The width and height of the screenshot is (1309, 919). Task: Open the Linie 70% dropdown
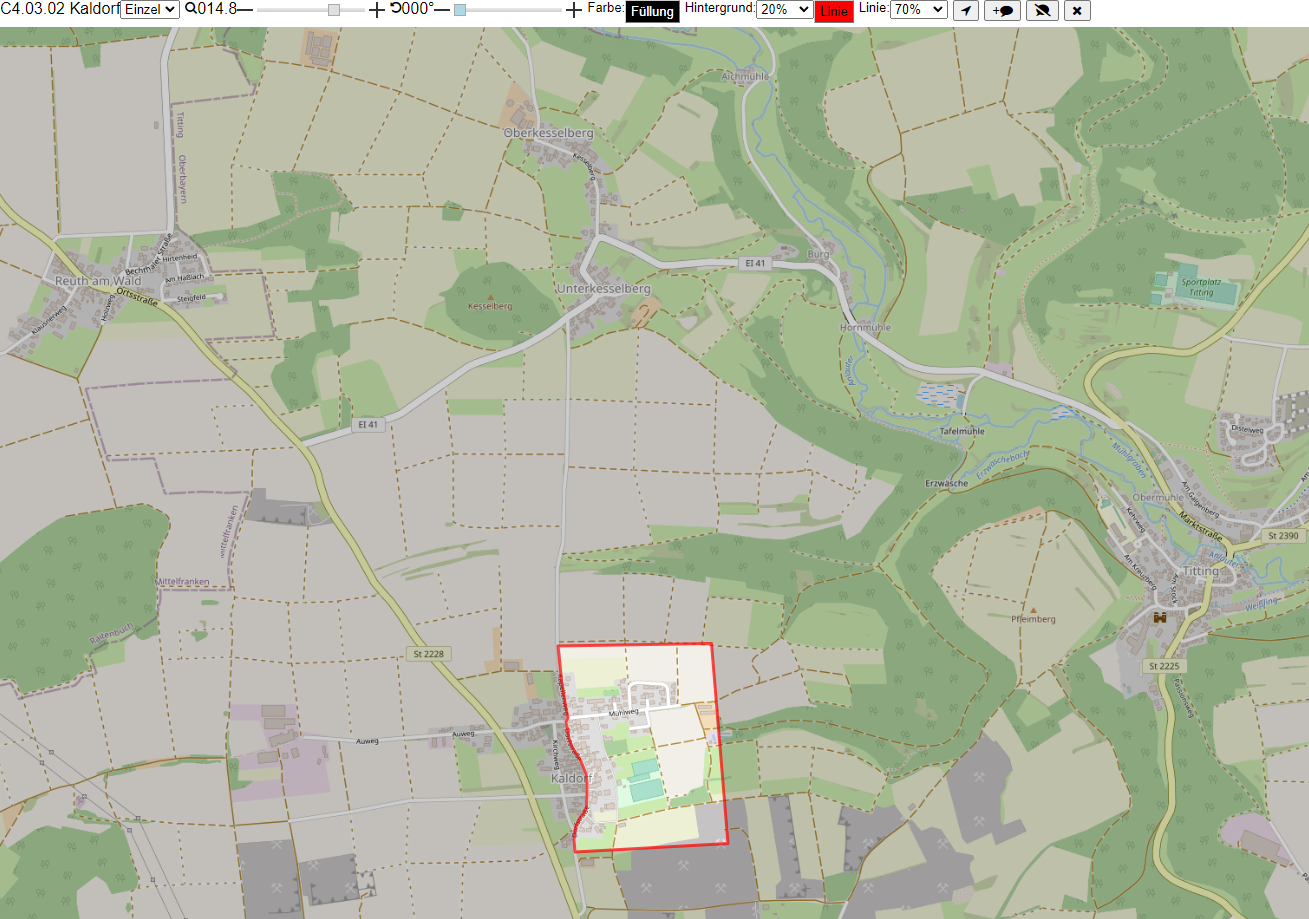(918, 9)
